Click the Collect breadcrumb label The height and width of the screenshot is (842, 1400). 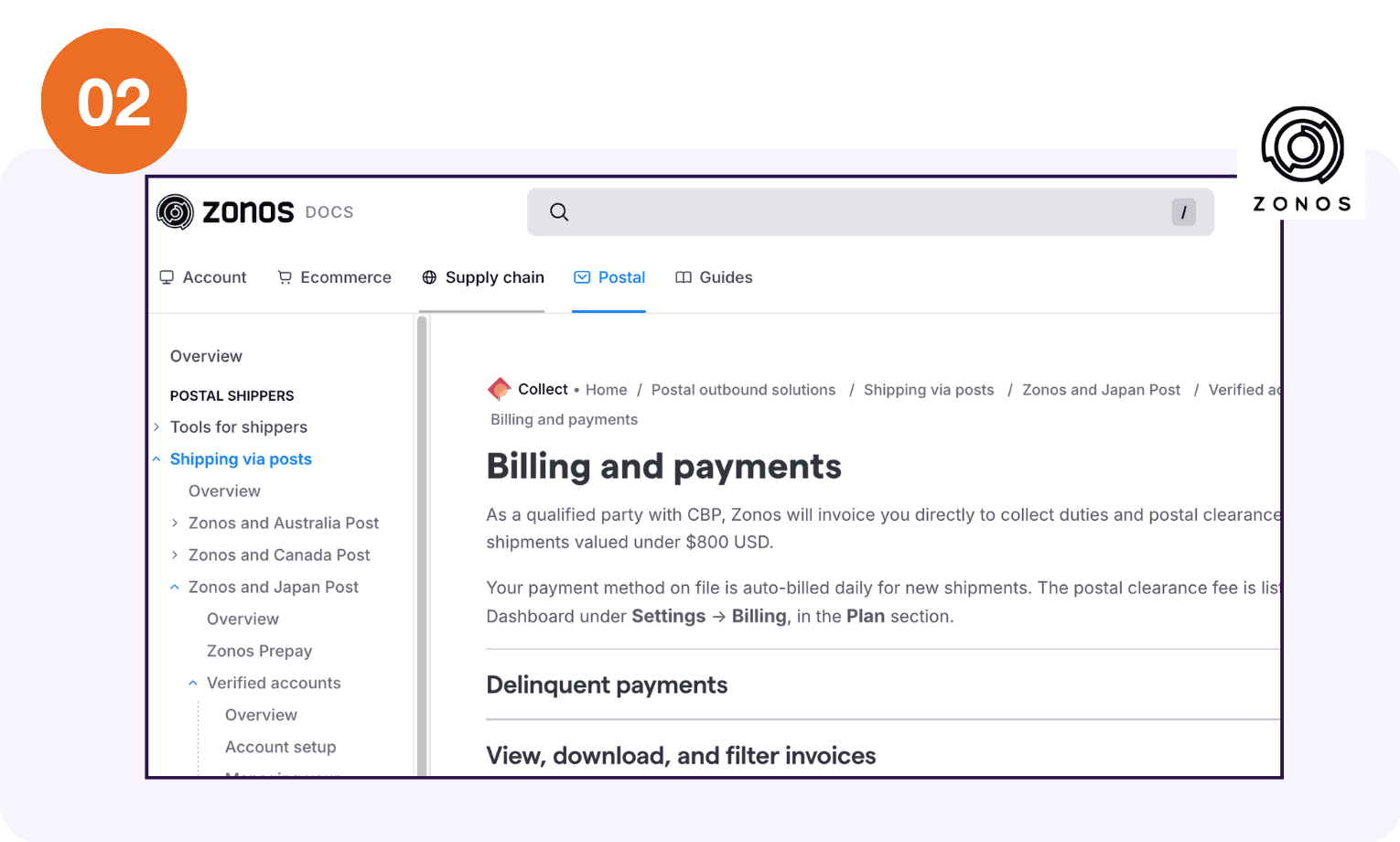pos(543,389)
